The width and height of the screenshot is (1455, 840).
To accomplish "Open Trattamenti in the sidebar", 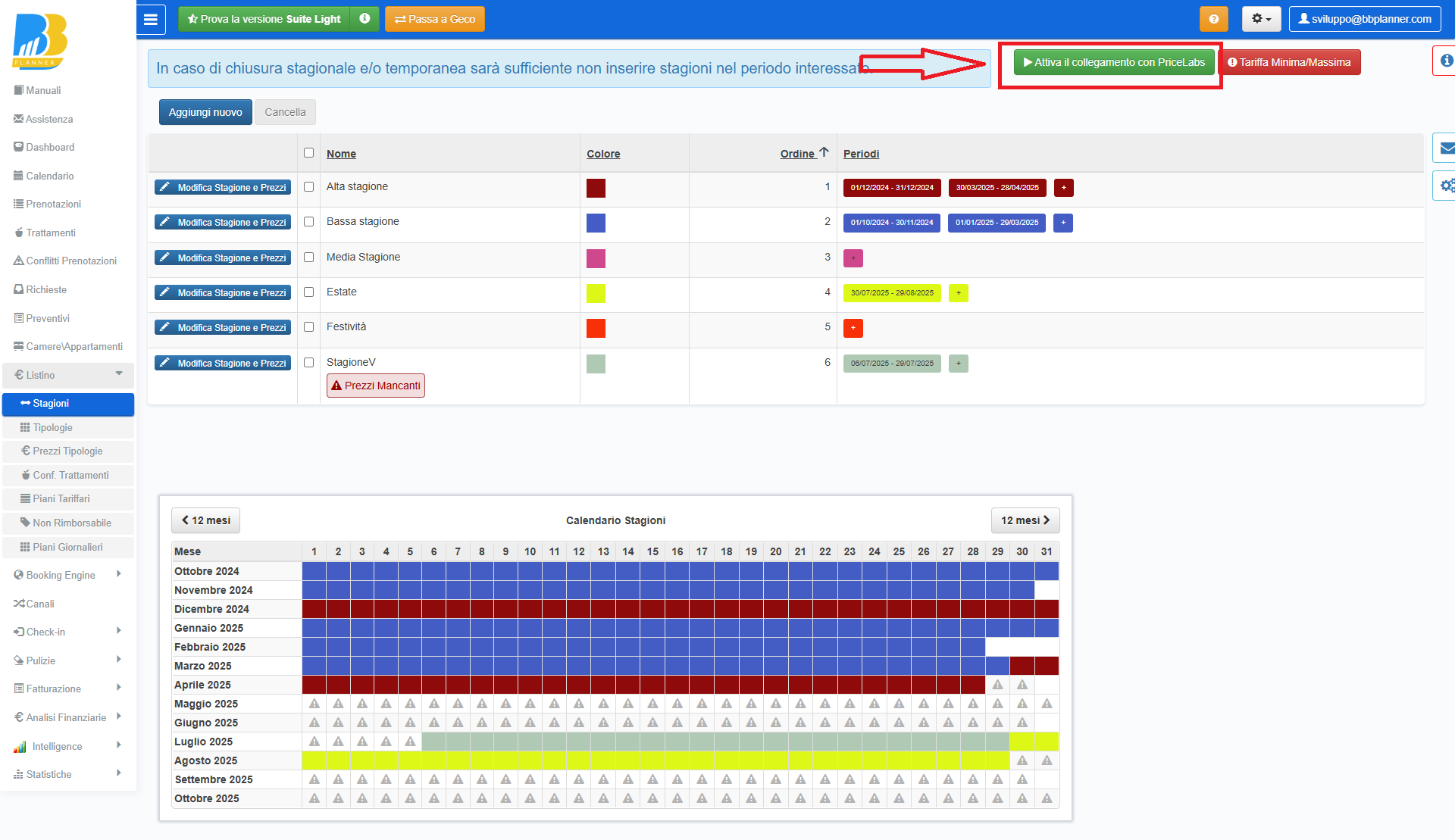I will coord(45,233).
